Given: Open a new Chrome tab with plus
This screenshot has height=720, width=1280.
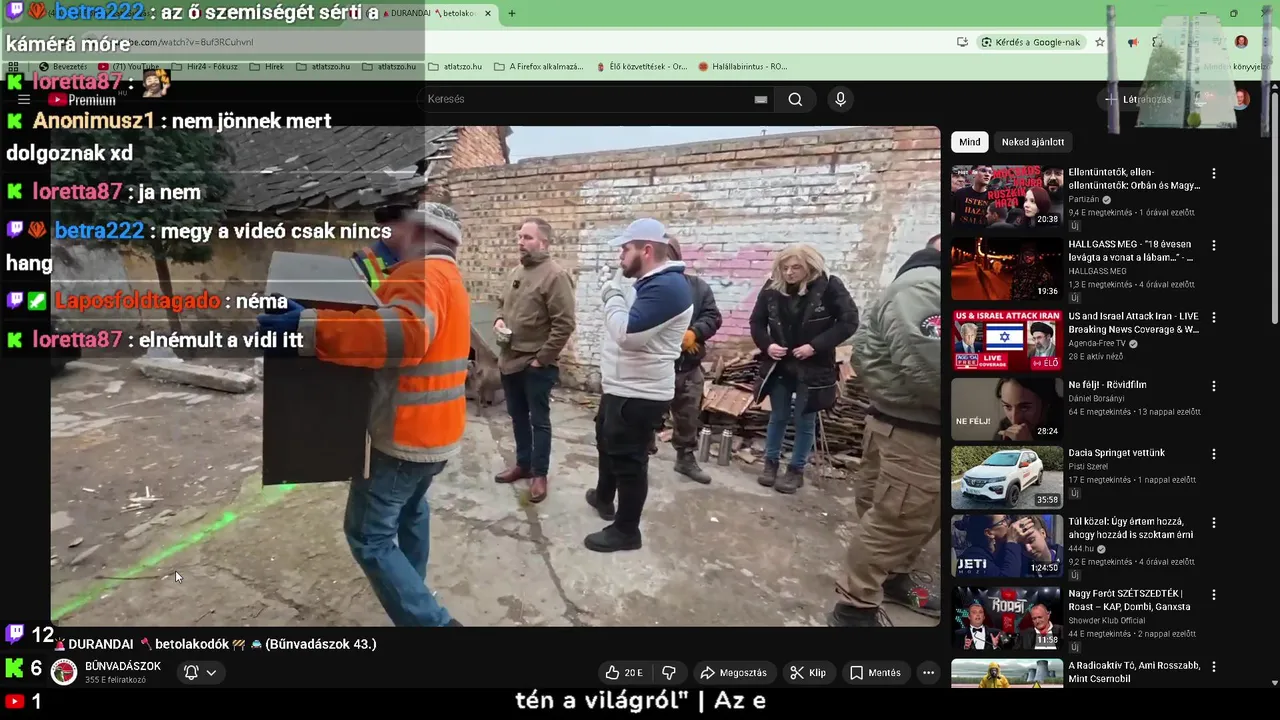Looking at the screenshot, I should (511, 13).
